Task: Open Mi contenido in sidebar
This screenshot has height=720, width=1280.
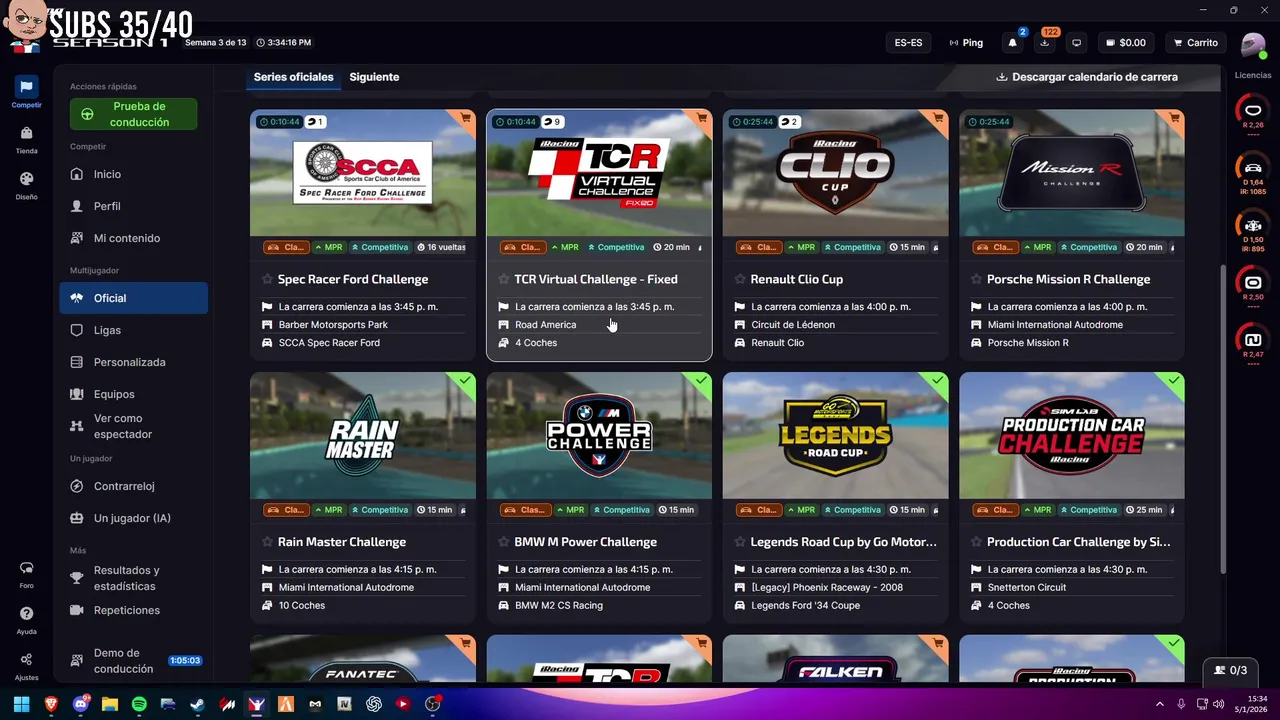Action: 134,238
